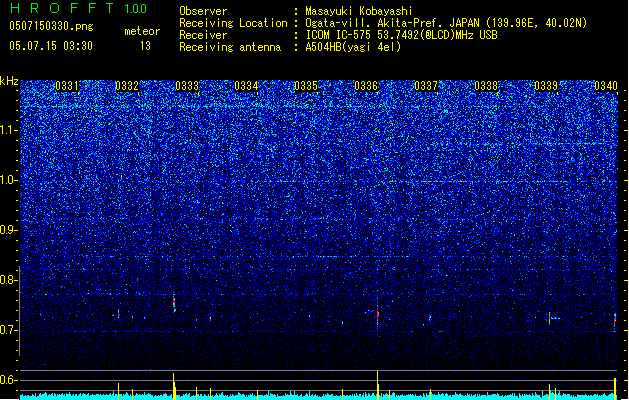Click the 0.8 kHz axis label
629x400 pixels.
tap(9, 280)
